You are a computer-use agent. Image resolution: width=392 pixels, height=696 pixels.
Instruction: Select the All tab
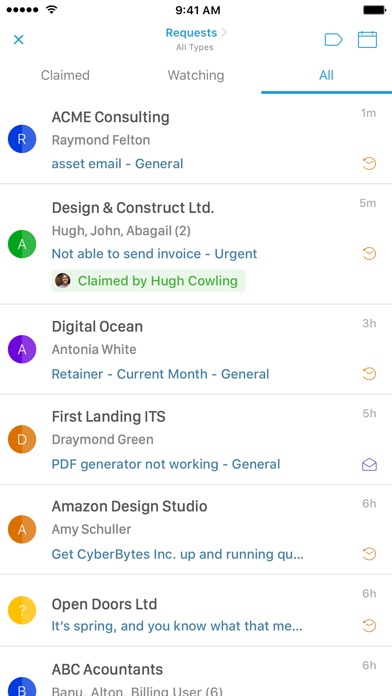(x=326, y=75)
